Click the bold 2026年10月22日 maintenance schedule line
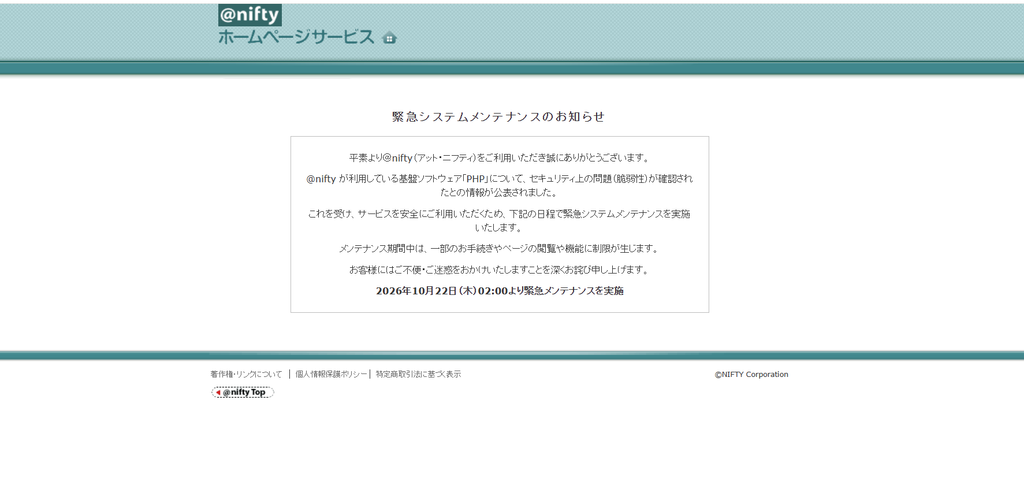1024x483 pixels. pos(500,291)
